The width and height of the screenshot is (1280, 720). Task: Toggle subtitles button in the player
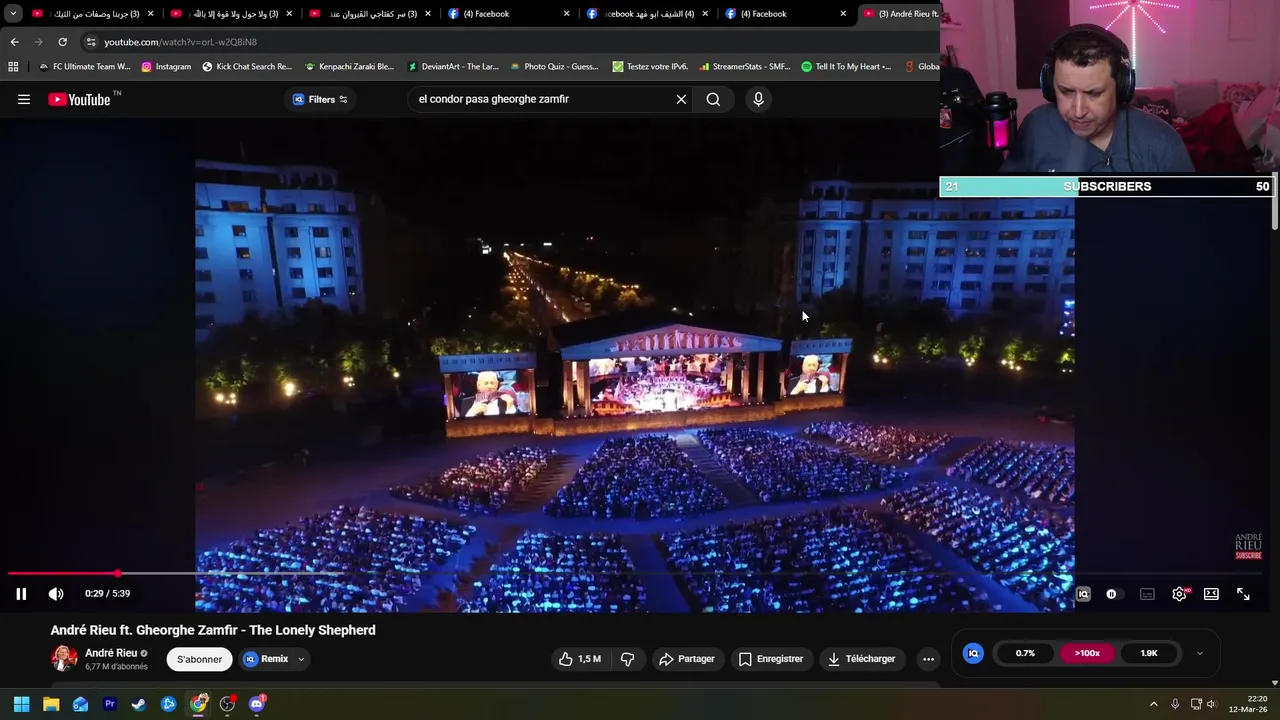pyautogui.click(x=1147, y=594)
